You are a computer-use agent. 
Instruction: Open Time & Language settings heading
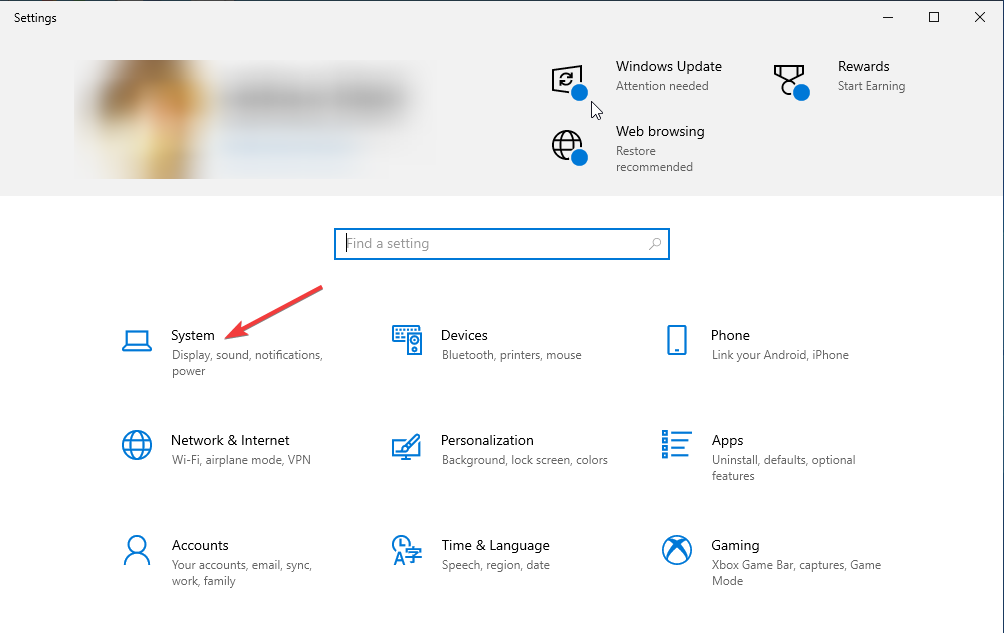click(x=496, y=545)
